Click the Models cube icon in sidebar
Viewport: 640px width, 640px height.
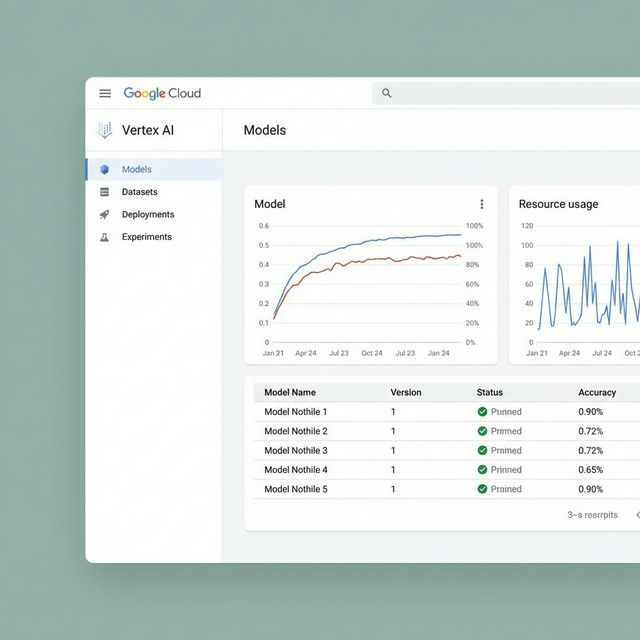104,169
